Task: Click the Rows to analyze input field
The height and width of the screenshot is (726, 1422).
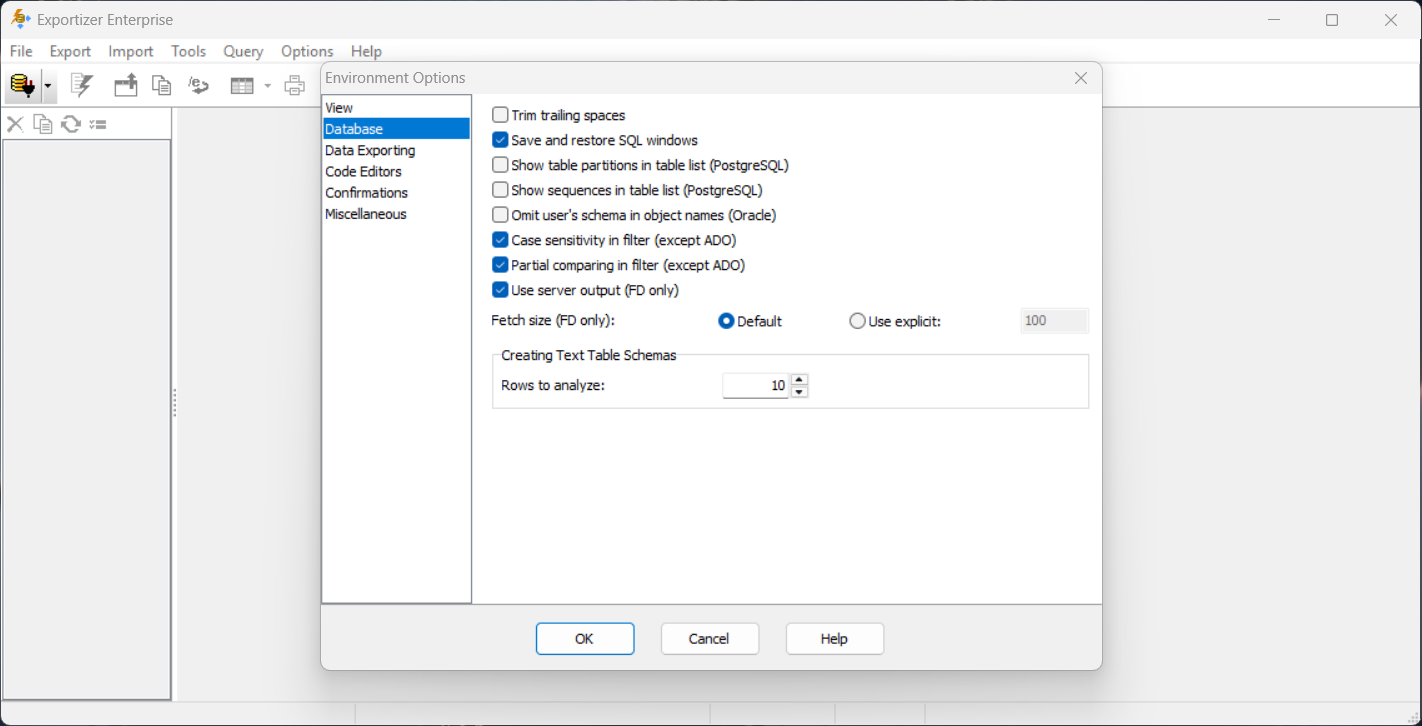Action: tap(756, 386)
